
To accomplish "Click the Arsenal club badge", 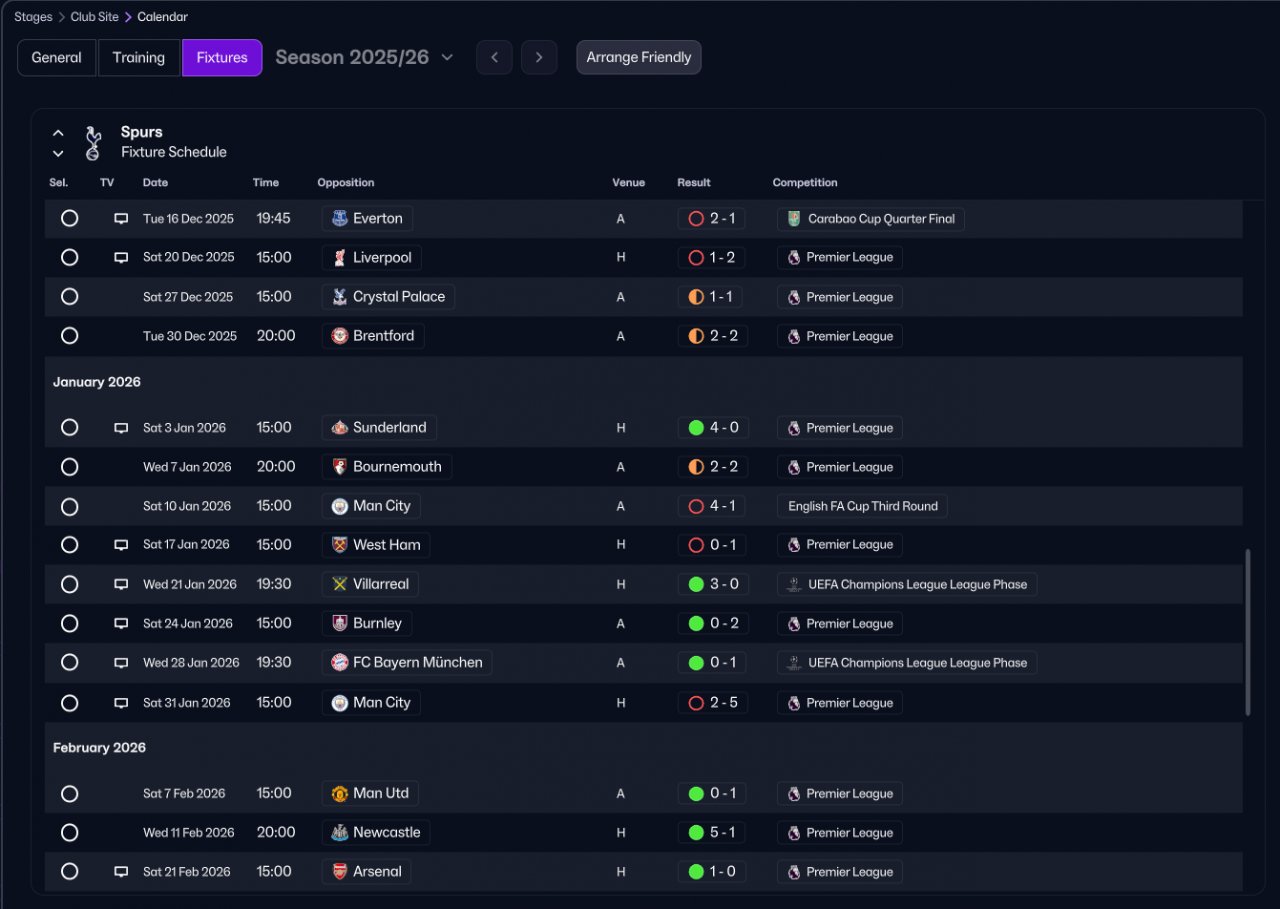I will pos(340,872).
